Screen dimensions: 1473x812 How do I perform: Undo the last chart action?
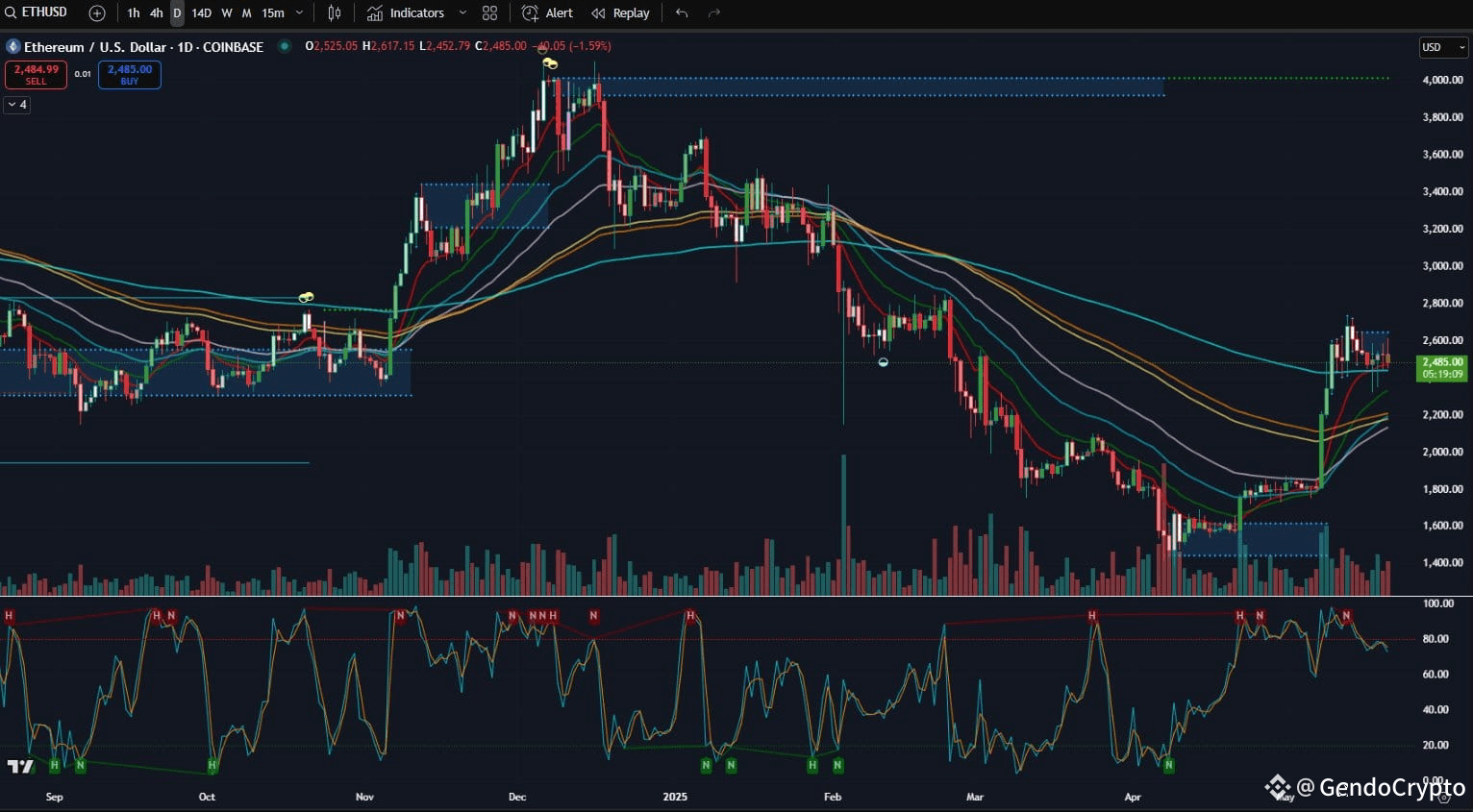682,13
